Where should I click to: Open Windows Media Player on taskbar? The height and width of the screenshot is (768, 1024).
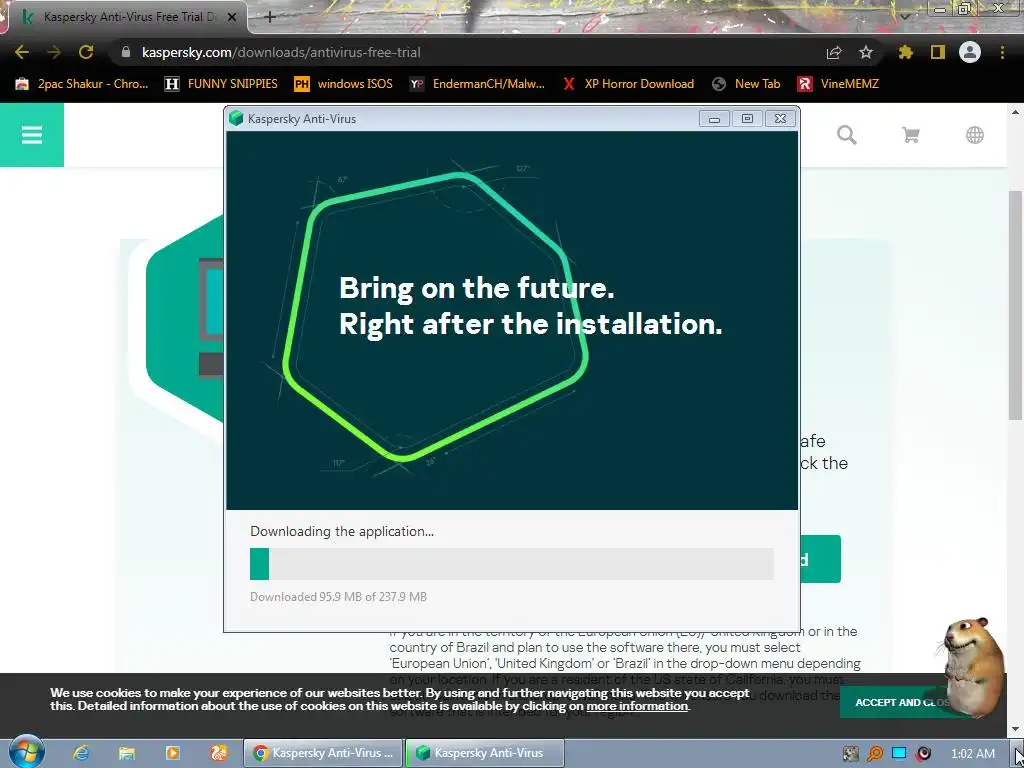pos(172,753)
